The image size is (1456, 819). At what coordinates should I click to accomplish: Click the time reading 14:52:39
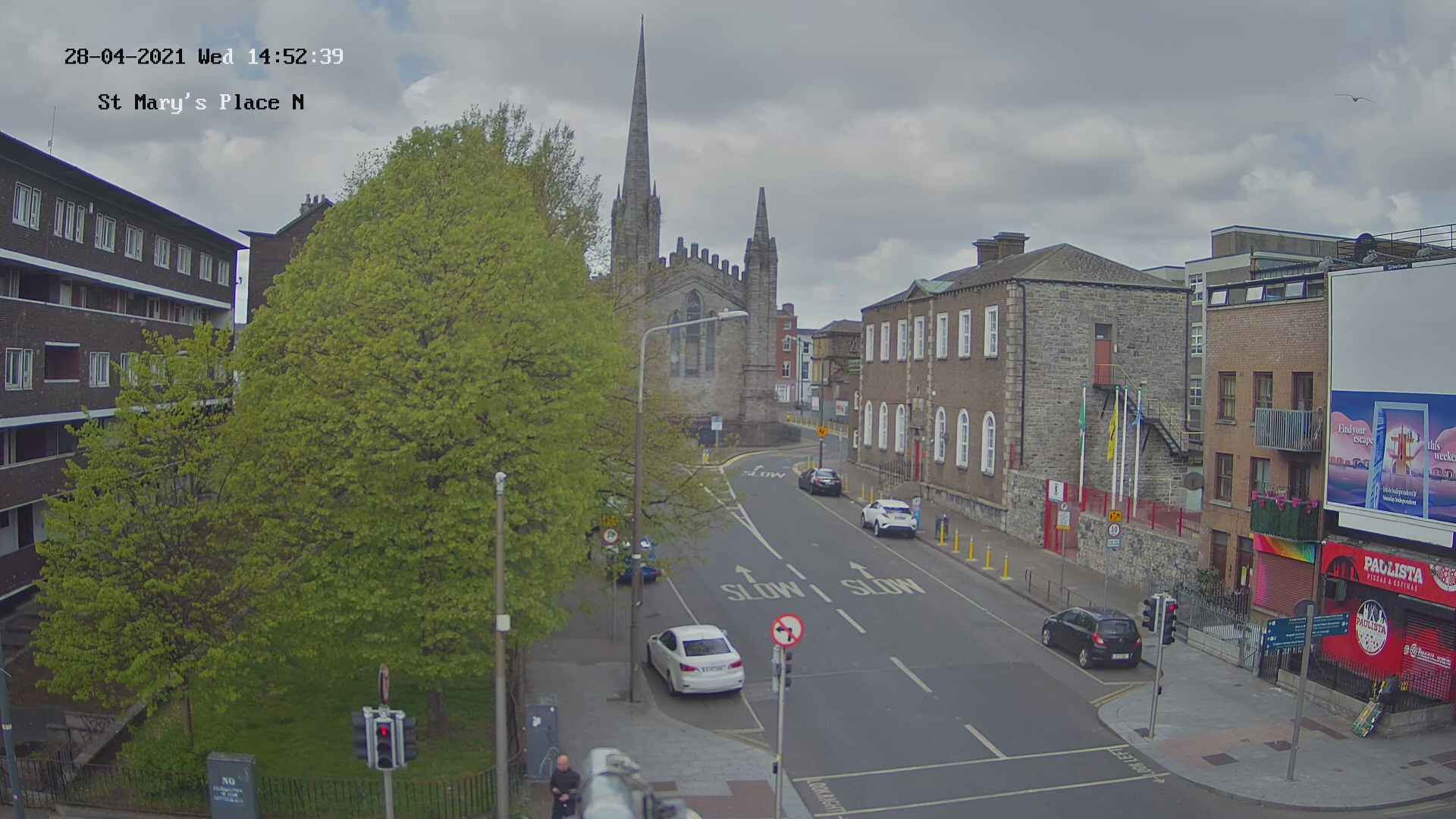tap(295, 57)
